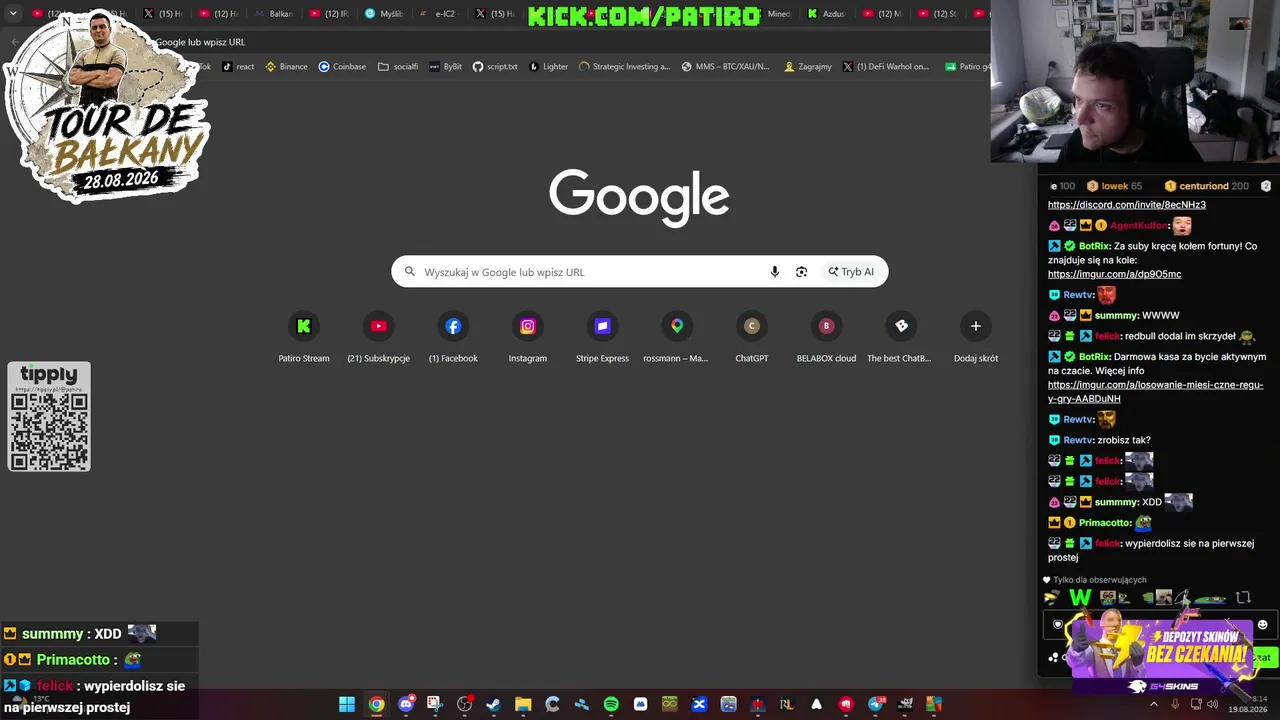Click summmy's WWWW chat message

pos(1160,316)
